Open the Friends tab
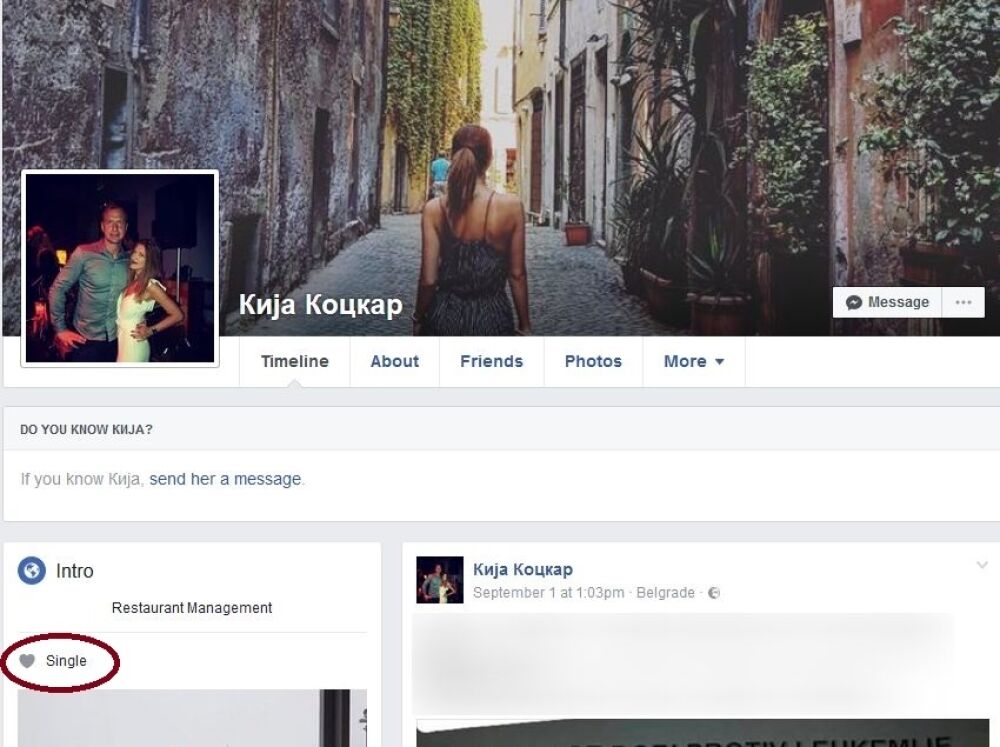 pyautogui.click(x=491, y=361)
